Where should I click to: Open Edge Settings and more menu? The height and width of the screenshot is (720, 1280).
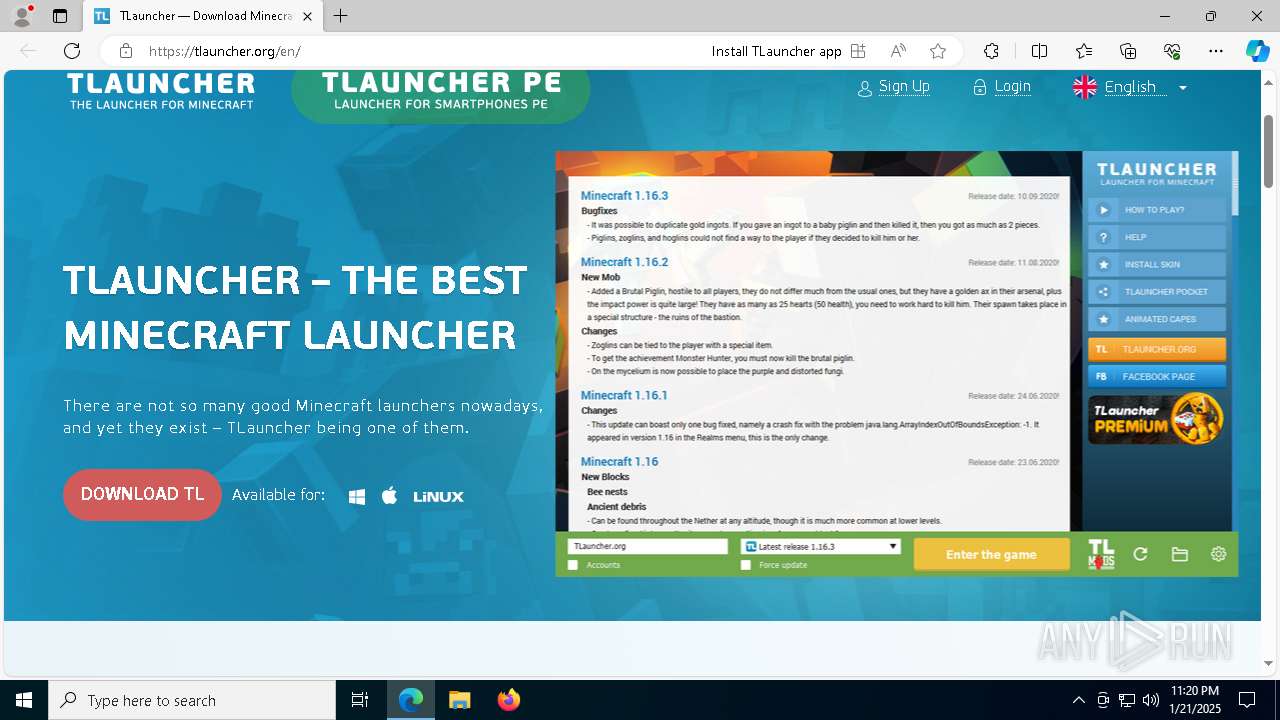tap(1216, 51)
